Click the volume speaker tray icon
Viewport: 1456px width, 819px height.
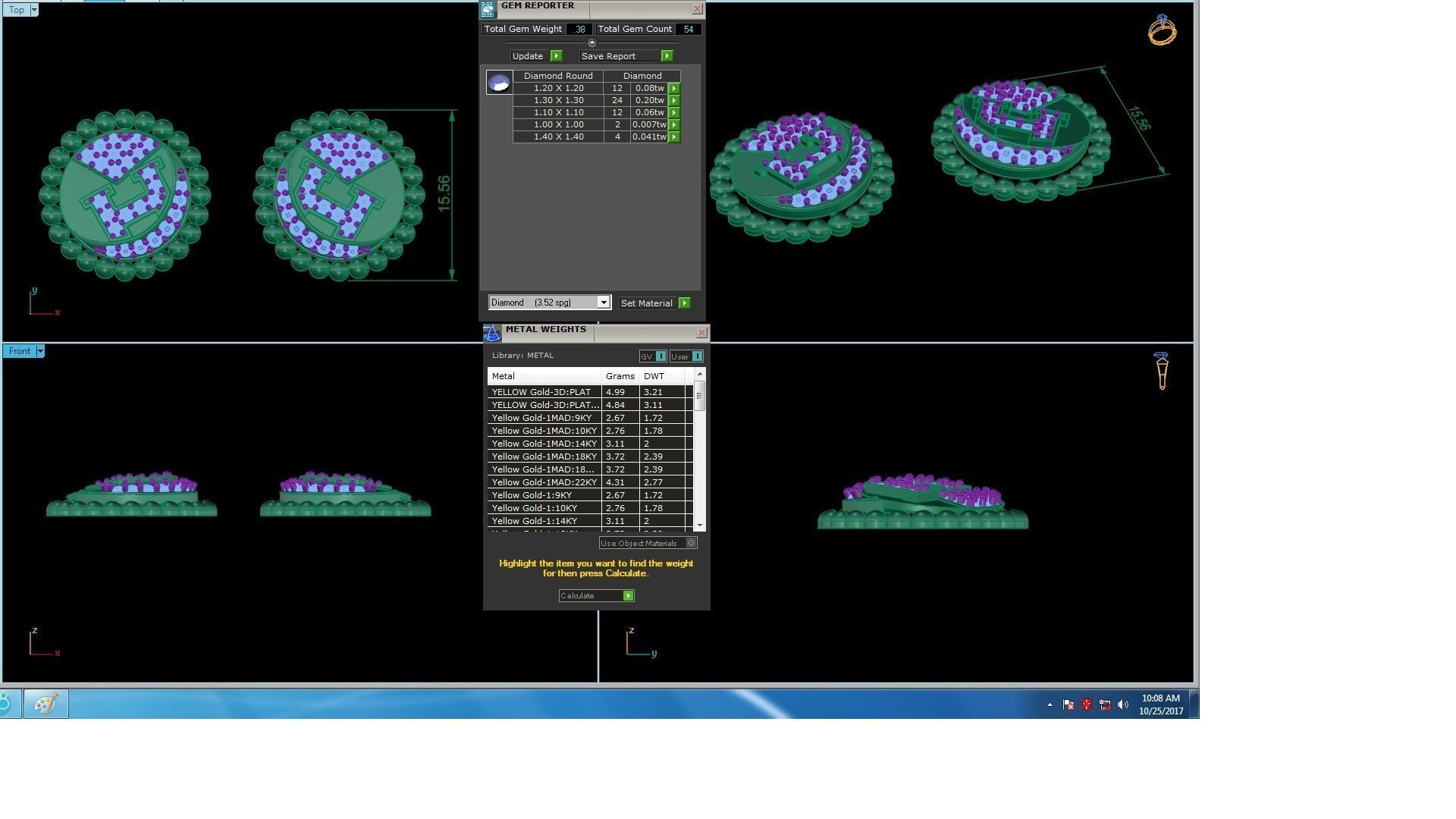click(1123, 704)
